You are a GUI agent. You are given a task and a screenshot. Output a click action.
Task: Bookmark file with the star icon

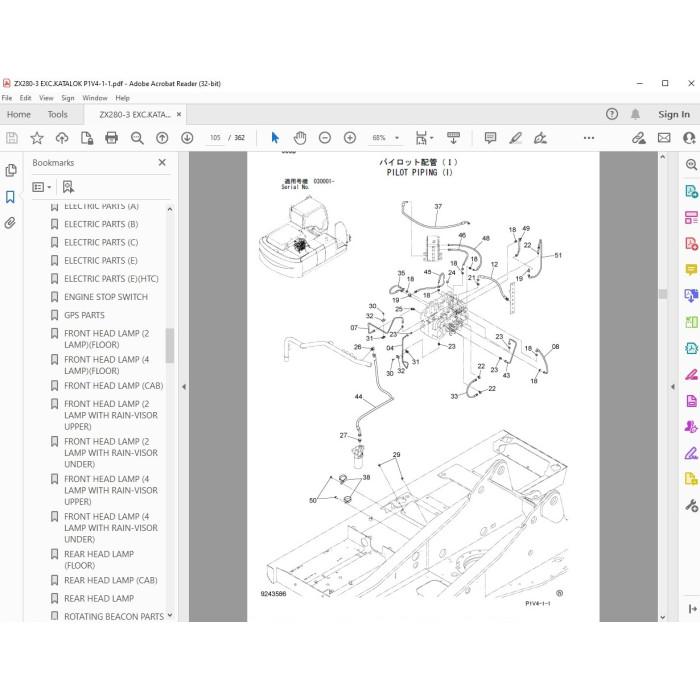tap(37, 138)
